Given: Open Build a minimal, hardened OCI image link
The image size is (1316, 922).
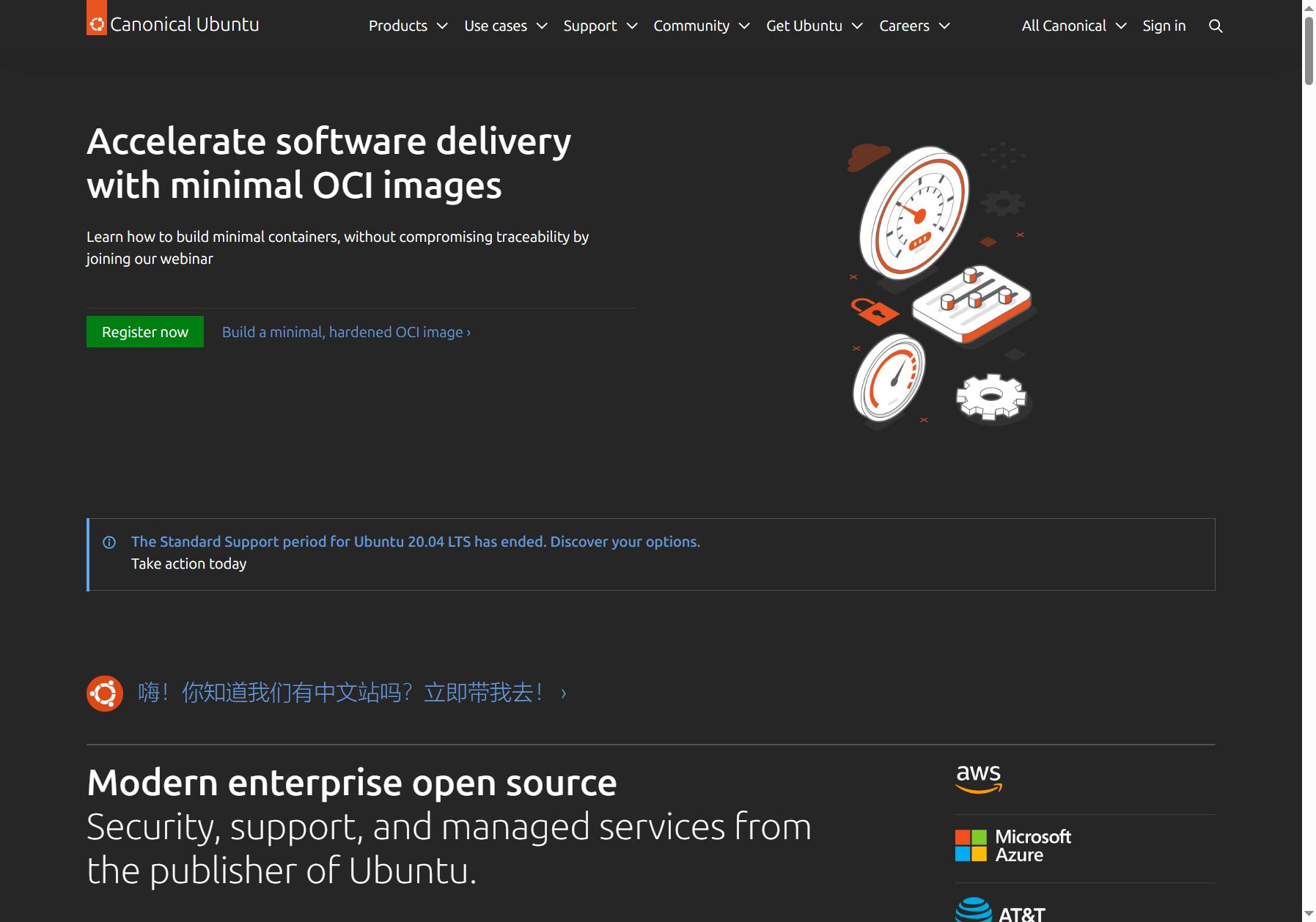Looking at the screenshot, I should [x=346, y=332].
